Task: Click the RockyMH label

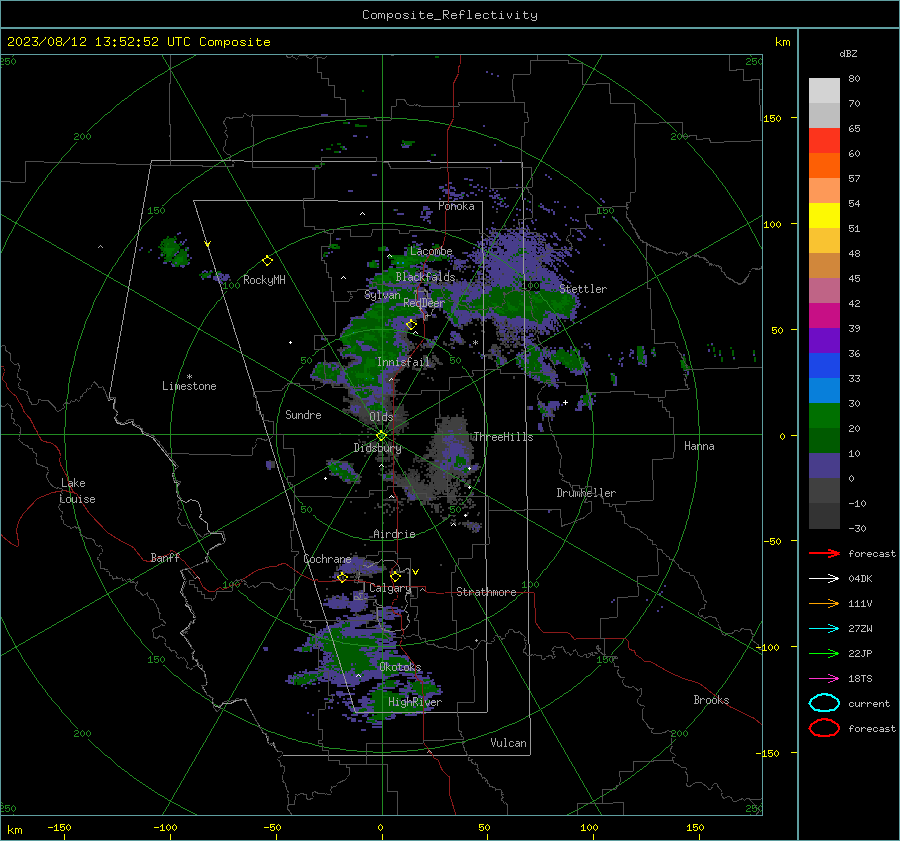Action: [264, 280]
